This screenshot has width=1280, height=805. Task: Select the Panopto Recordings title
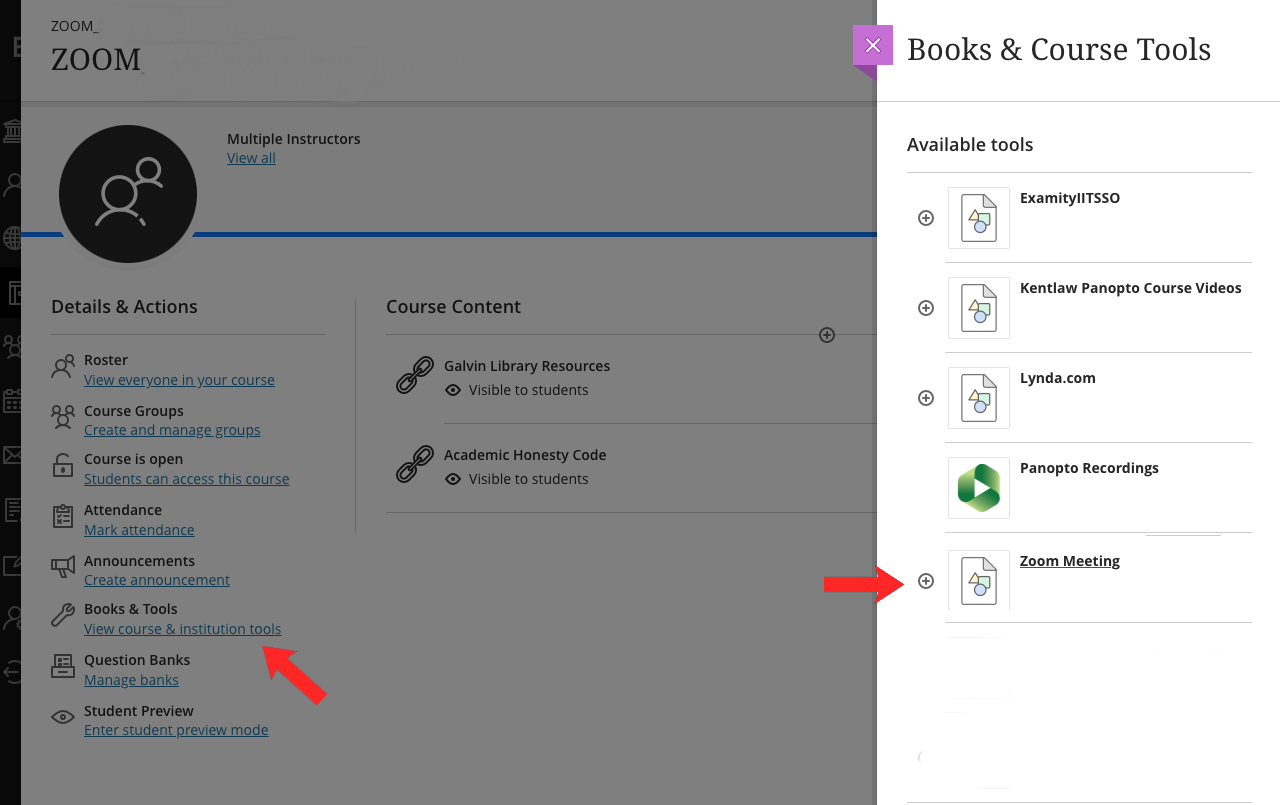pyautogui.click(x=1089, y=468)
